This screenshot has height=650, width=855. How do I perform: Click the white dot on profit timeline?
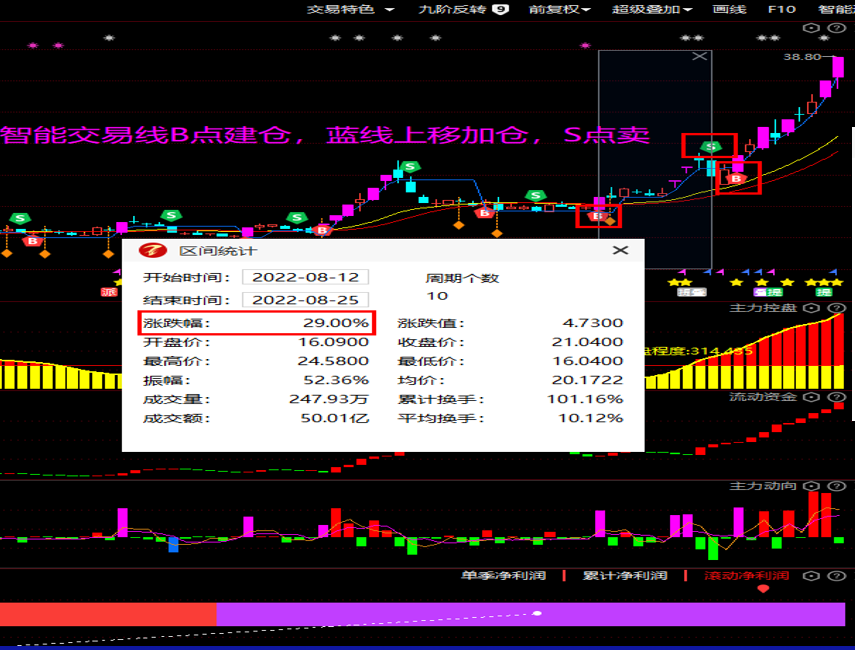tap(537, 613)
